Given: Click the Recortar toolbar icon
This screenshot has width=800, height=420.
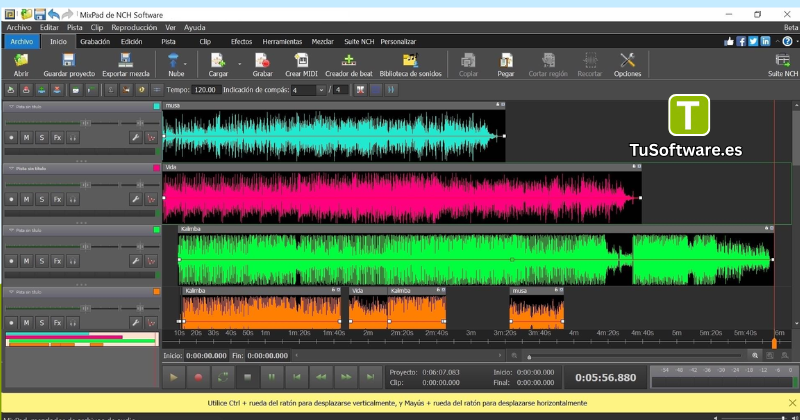Looking at the screenshot, I should pos(590,64).
